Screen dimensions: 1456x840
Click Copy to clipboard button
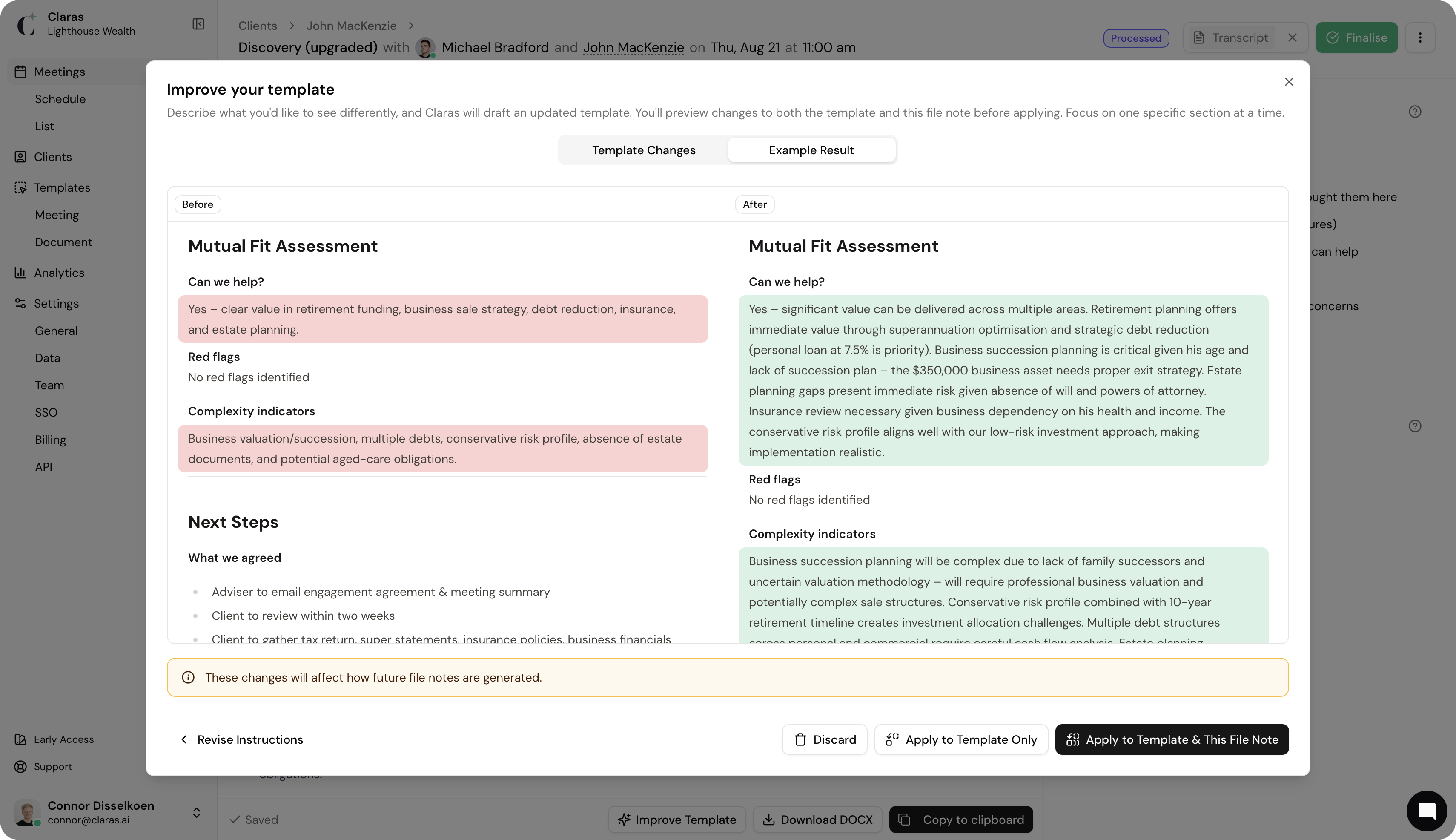[961, 819]
